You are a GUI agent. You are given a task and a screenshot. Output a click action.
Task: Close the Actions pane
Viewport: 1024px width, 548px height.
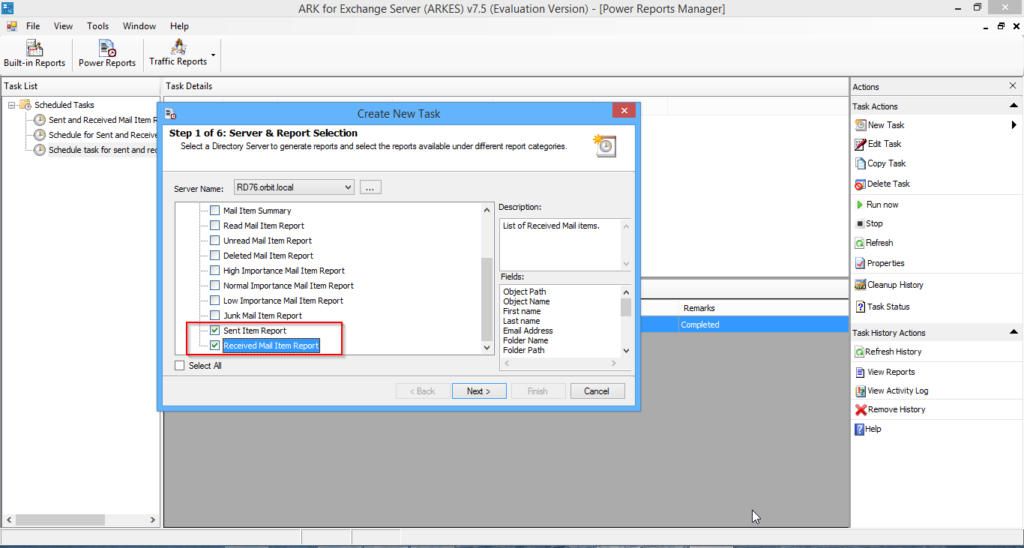(x=1013, y=86)
